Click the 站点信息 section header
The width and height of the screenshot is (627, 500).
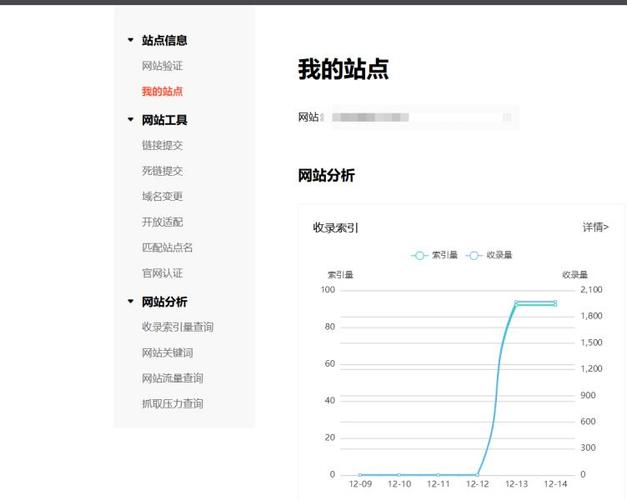pos(164,40)
